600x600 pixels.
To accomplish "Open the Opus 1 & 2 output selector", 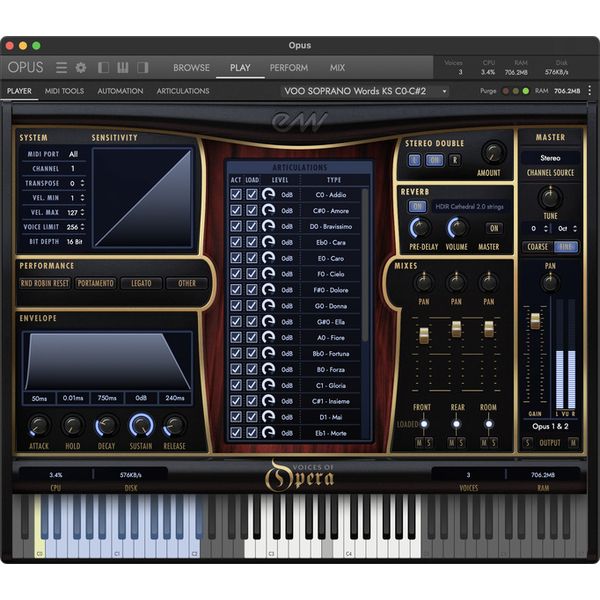I will point(550,426).
